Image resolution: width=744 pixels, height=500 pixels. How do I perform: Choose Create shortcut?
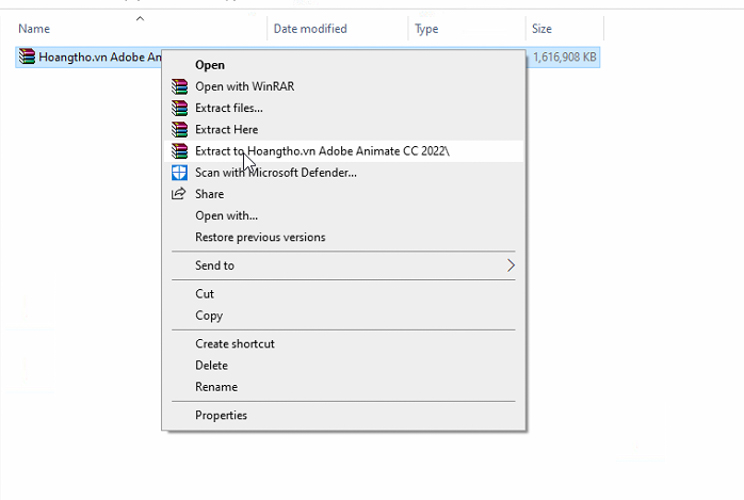pyautogui.click(x=343, y=344)
